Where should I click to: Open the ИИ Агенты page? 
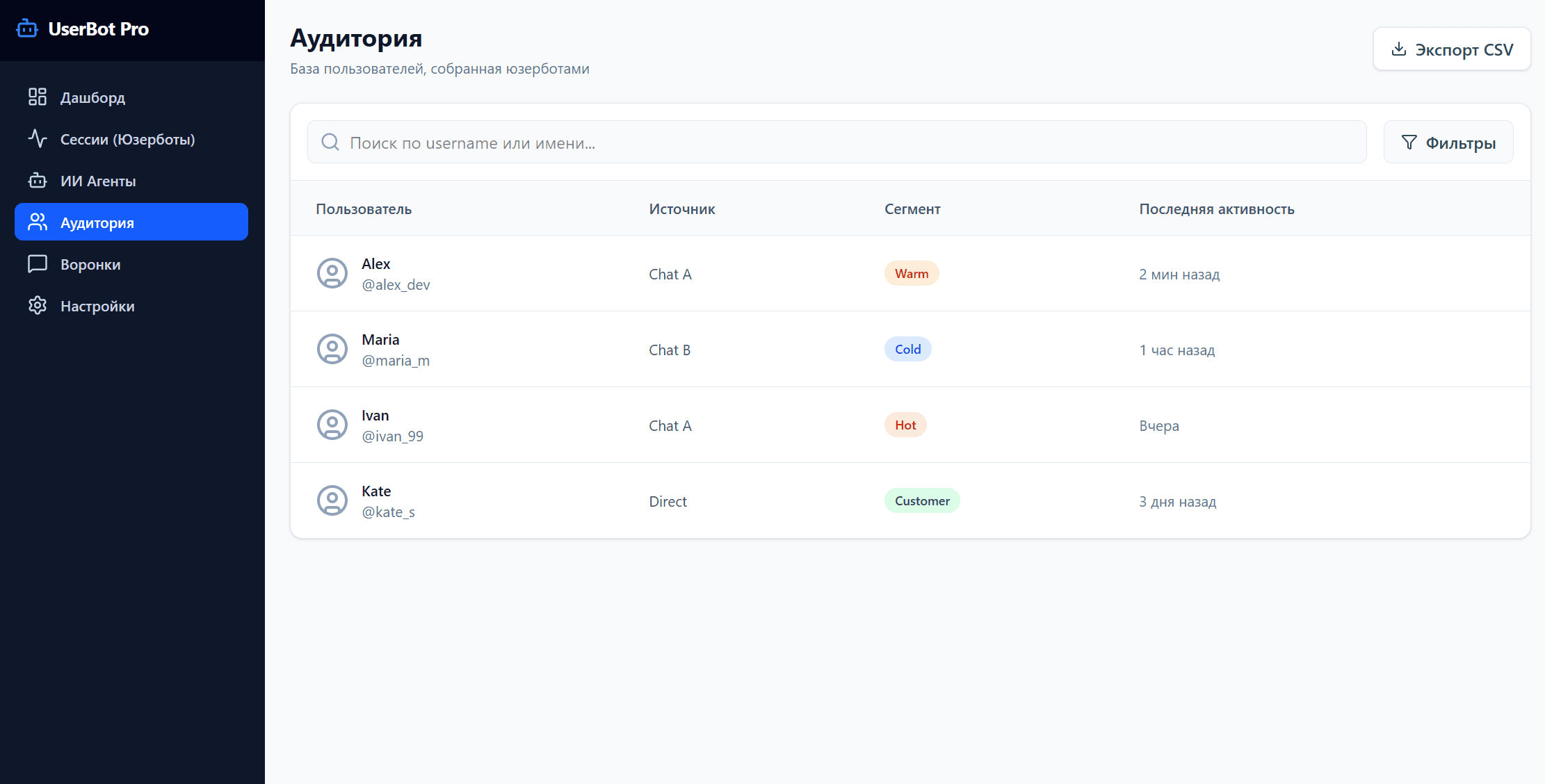[131, 180]
